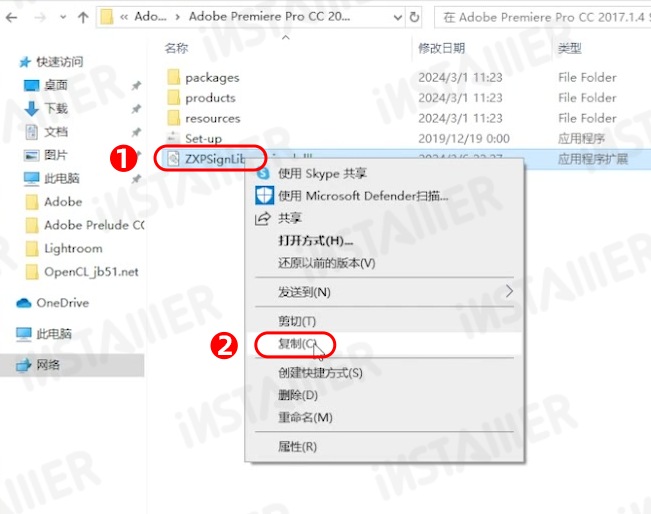Refresh the current folder view
The height and width of the screenshot is (514, 651).
click(414, 17)
